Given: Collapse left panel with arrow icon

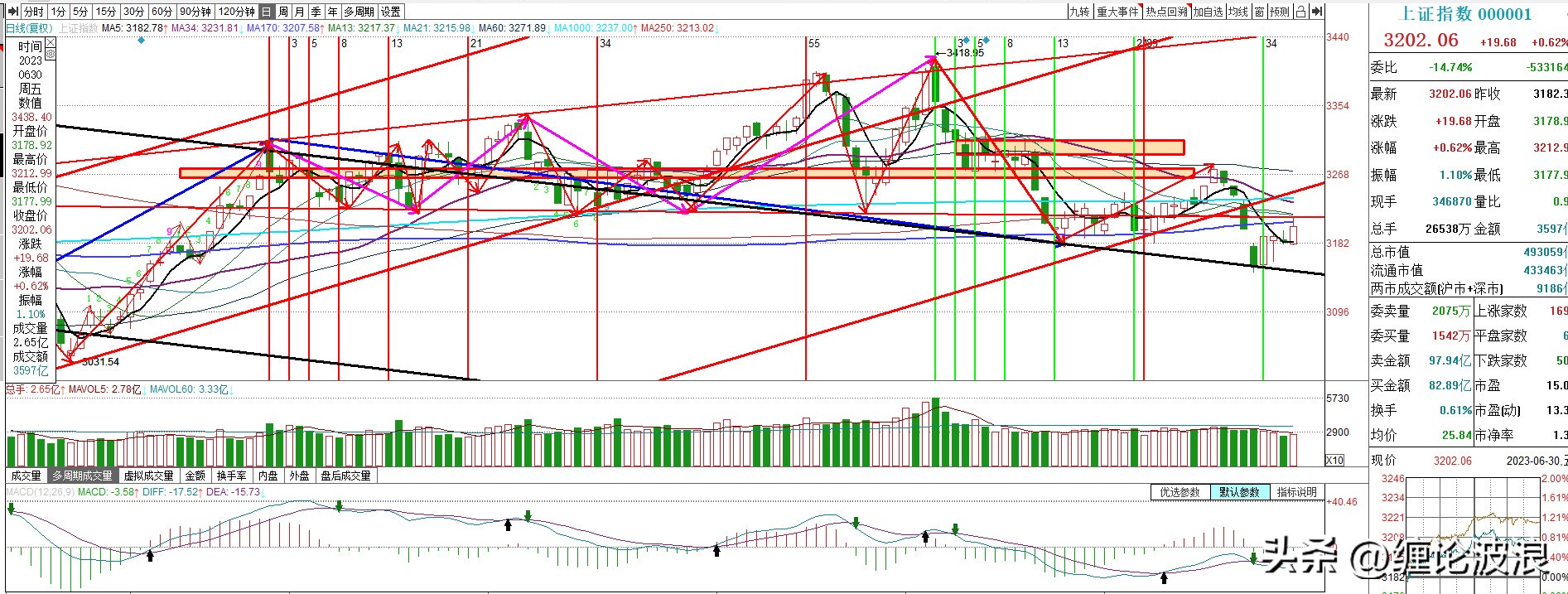Looking at the screenshot, I should point(12,12).
